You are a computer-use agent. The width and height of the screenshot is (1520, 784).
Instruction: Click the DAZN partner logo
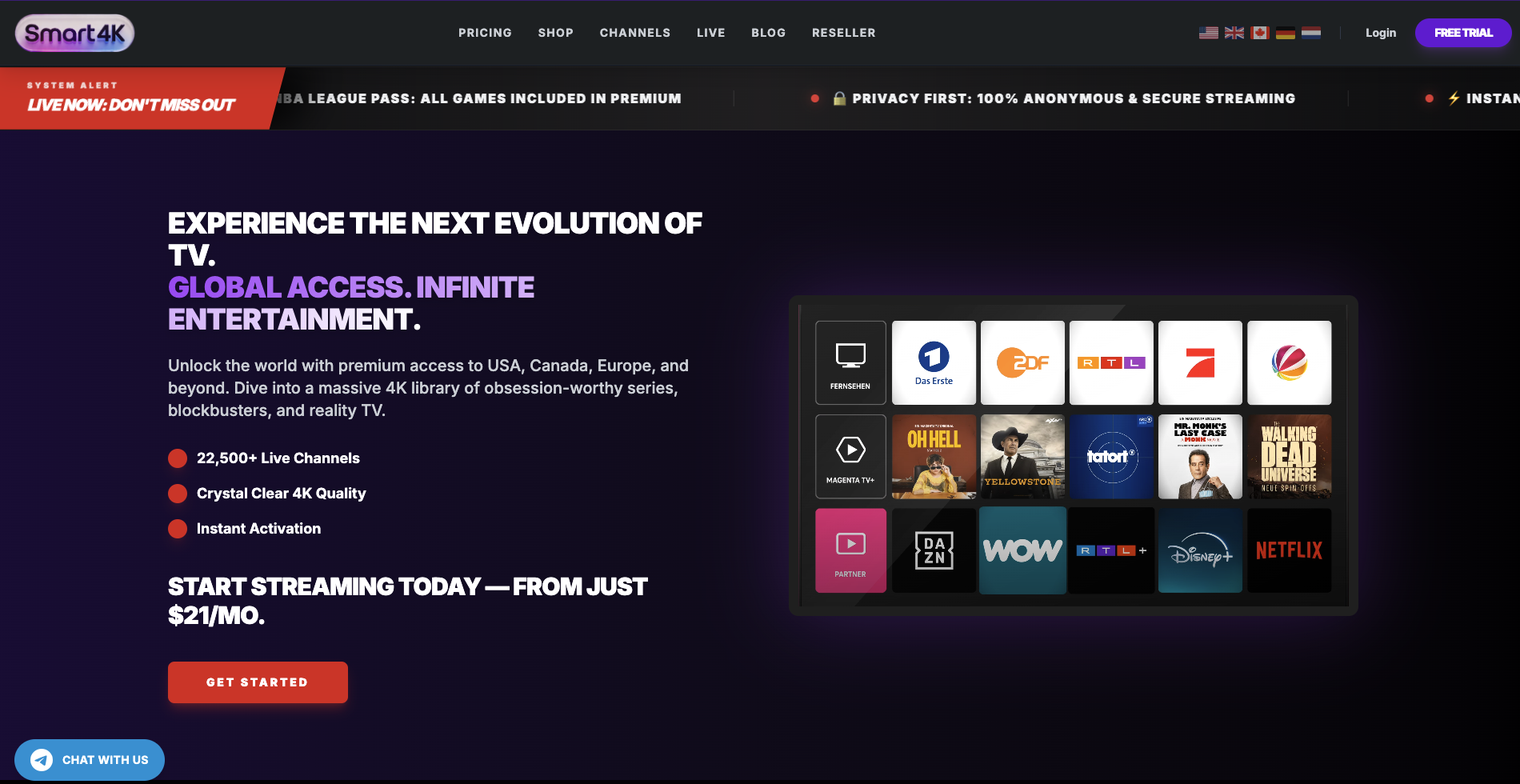pyautogui.click(x=934, y=550)
